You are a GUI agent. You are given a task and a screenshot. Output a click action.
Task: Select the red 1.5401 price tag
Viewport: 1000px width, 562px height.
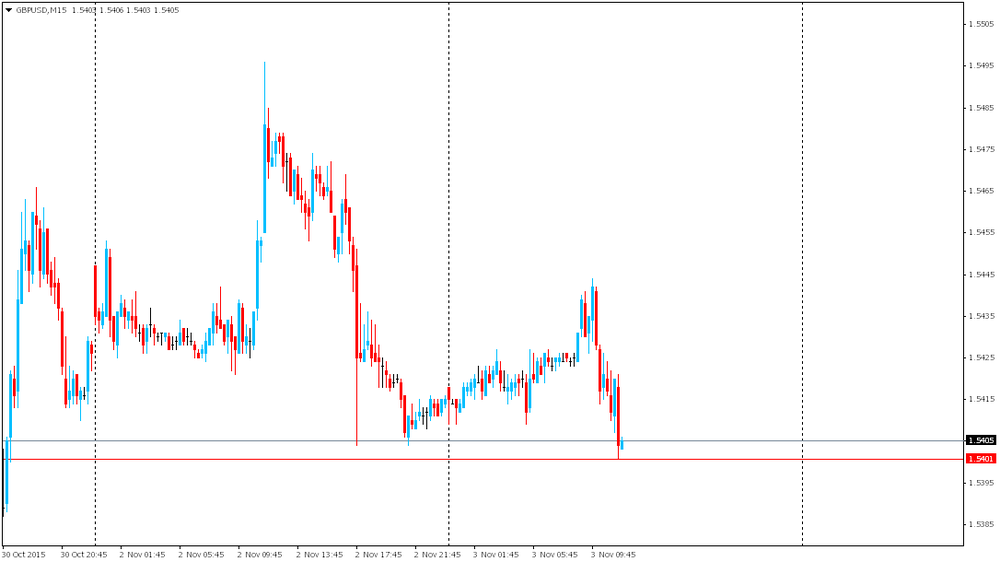(x=980, y=459)
